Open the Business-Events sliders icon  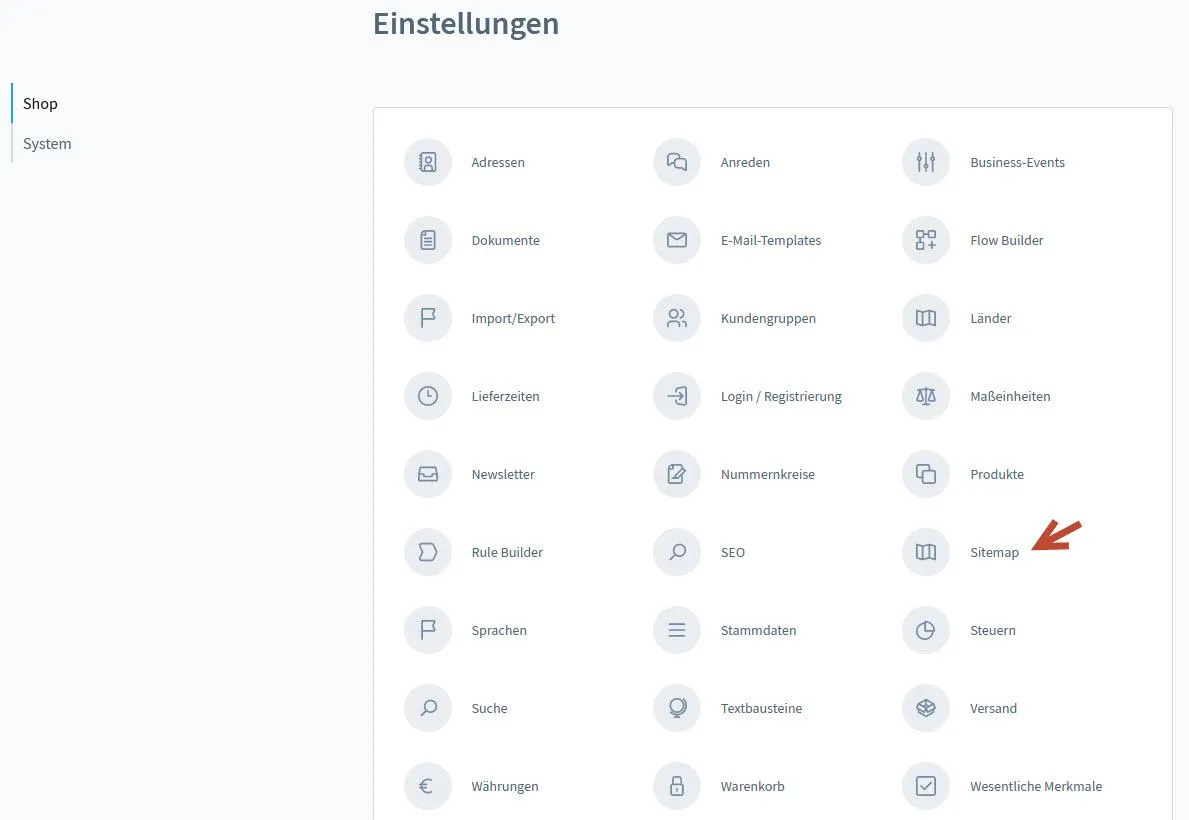tap(926, 162)
